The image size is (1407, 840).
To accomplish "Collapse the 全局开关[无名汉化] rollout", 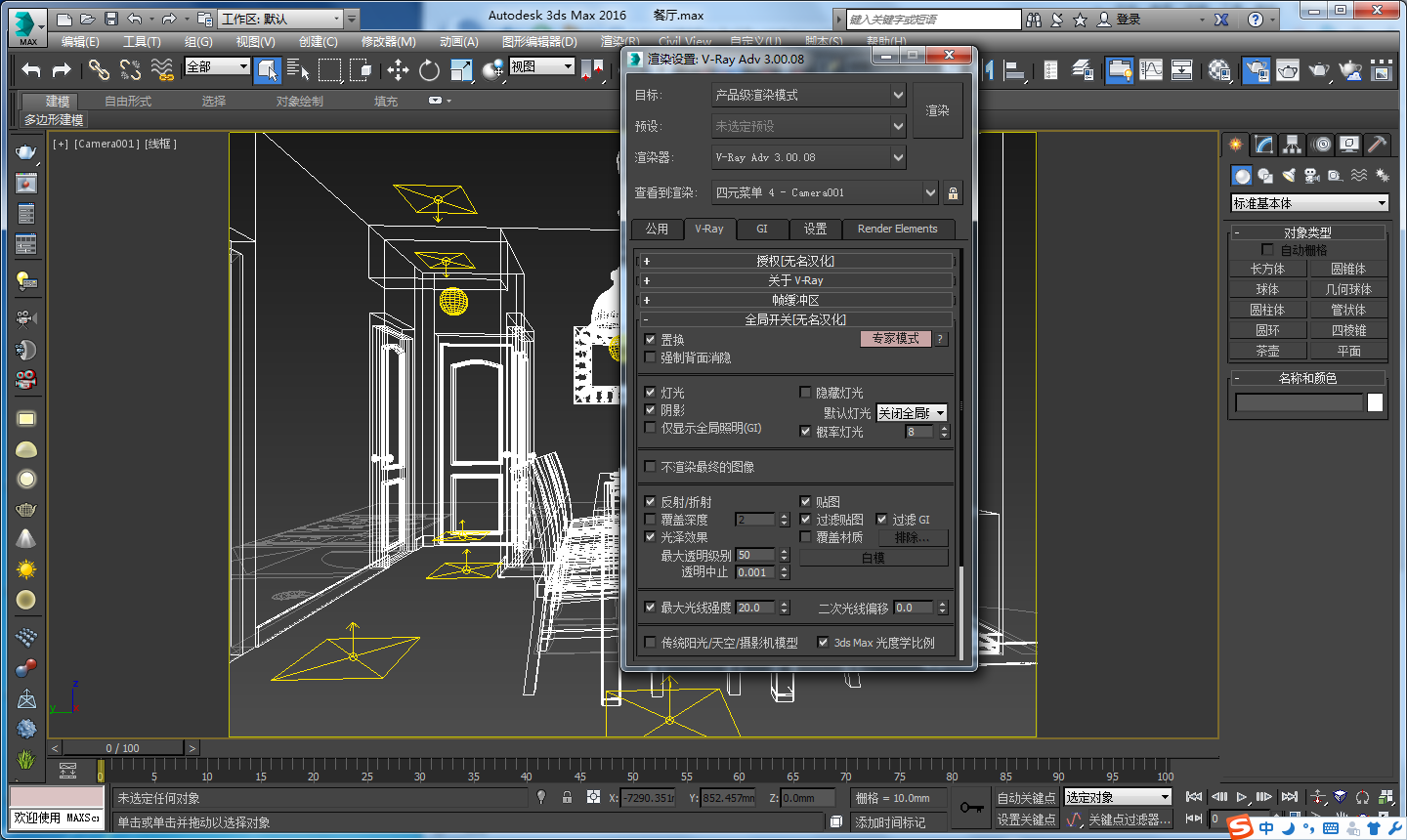I will coord(795,319).
